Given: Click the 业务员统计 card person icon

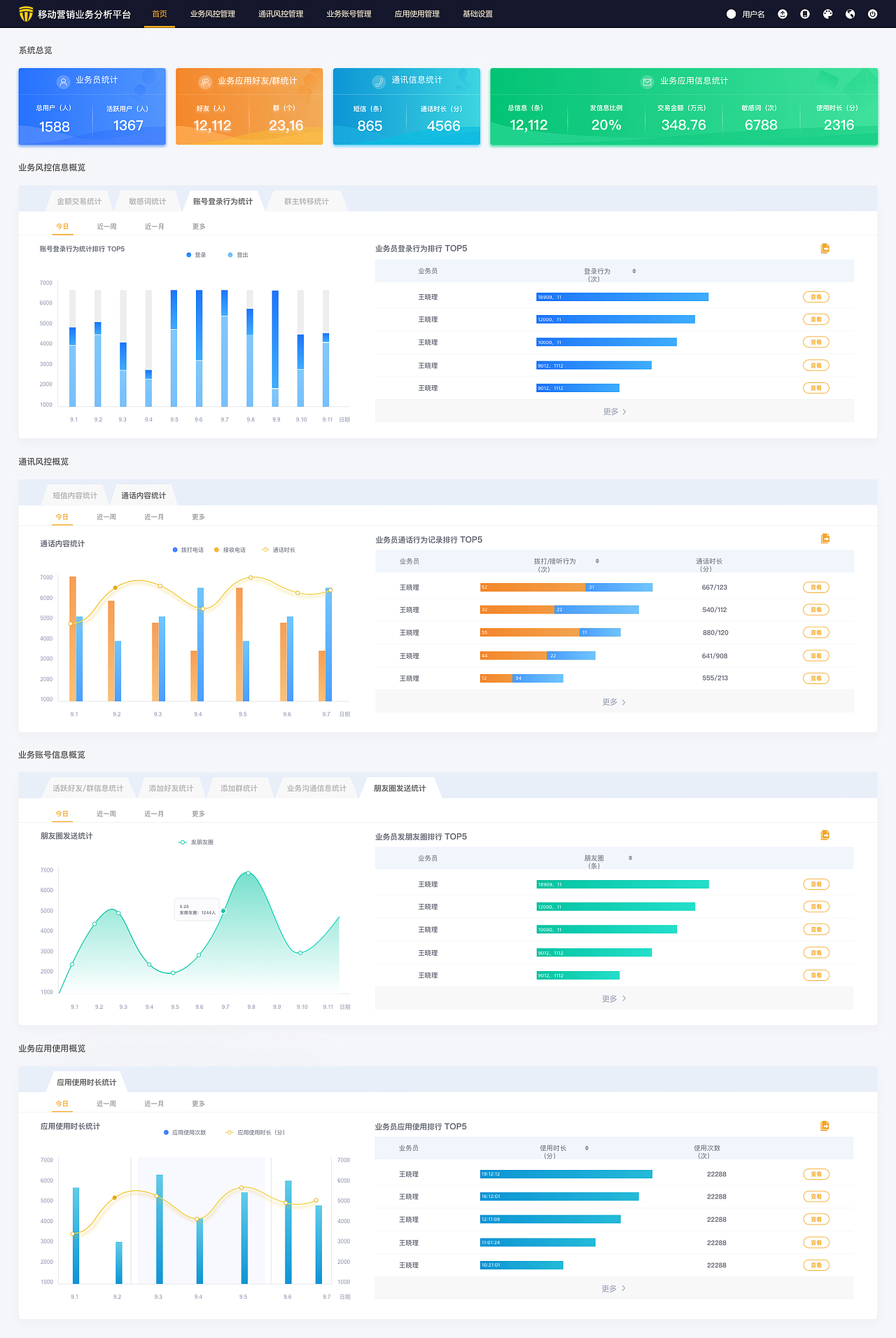Looking at the screenshot, I should click(x=63, y=81).
